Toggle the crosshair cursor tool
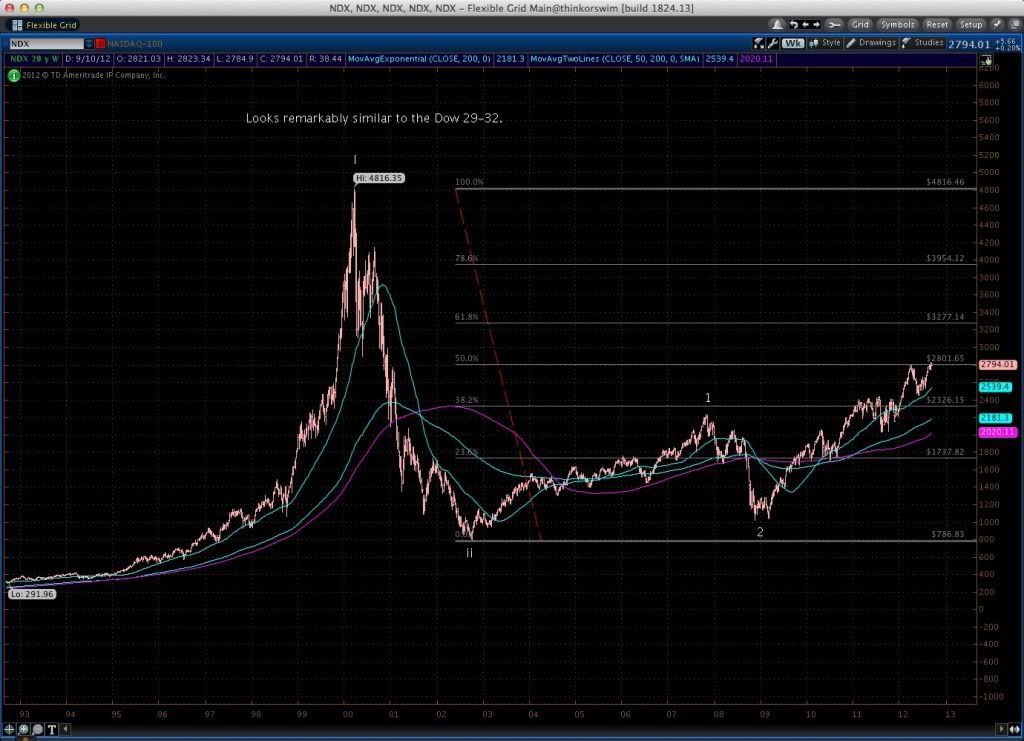The width and height of the screenshot is (1024, 741). pos(11,729)
